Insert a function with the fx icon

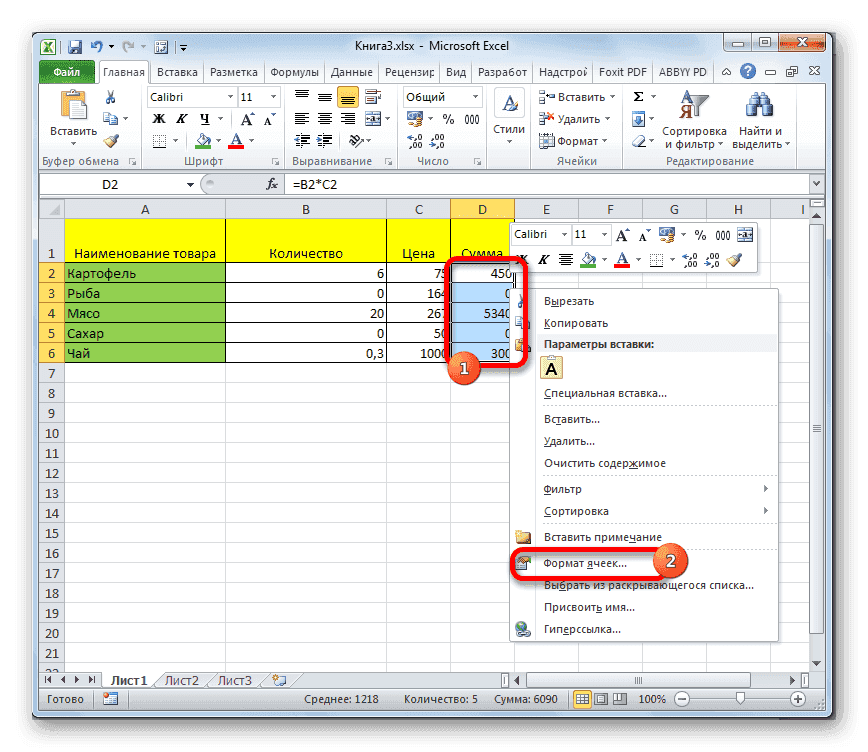[273, 184]
